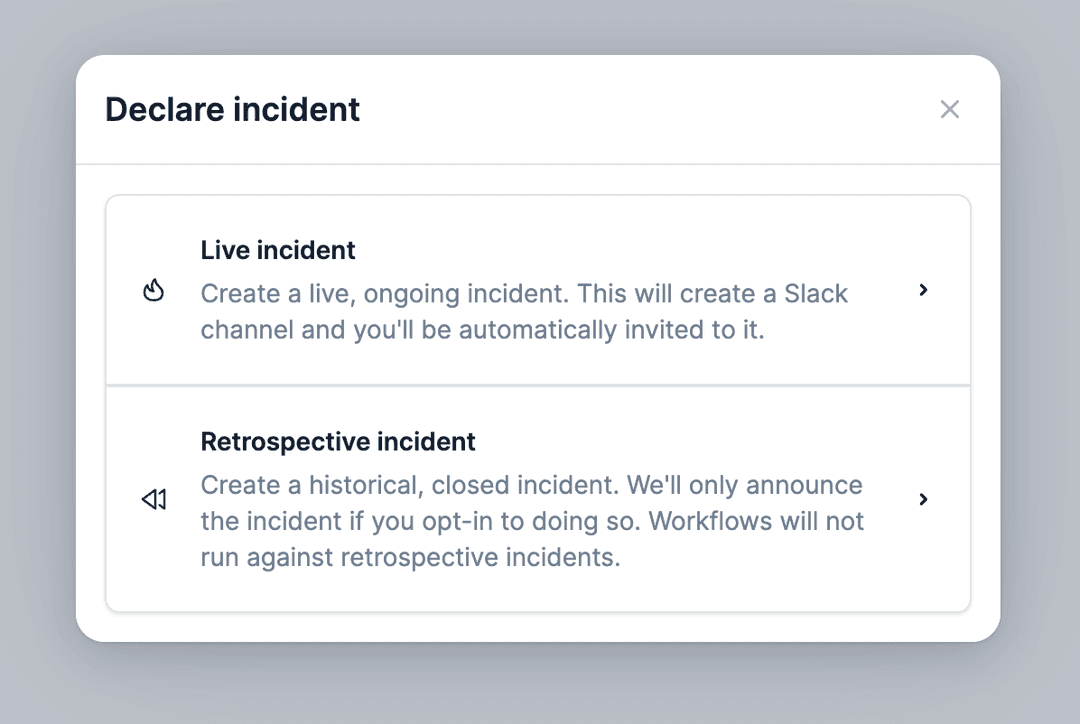
Task: Click the Retrospective incident heading text
Action: tap(338, 441)
